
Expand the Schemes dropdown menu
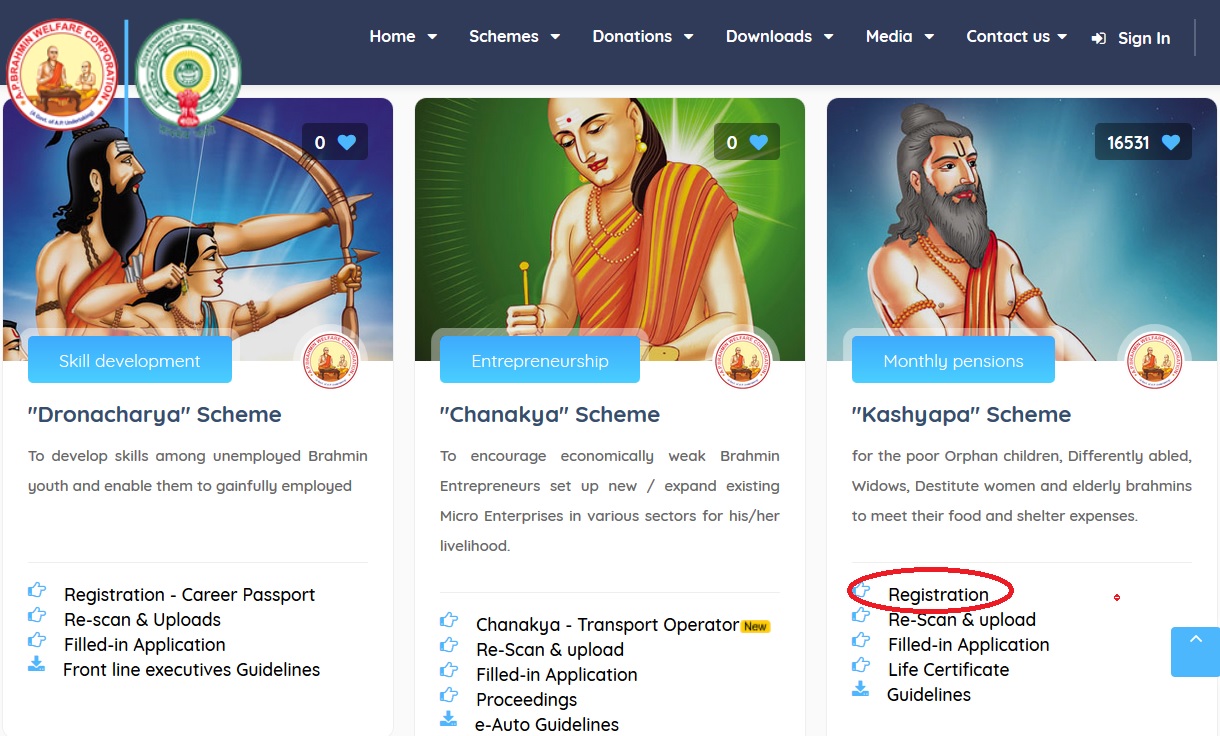[x=514, y=36]
